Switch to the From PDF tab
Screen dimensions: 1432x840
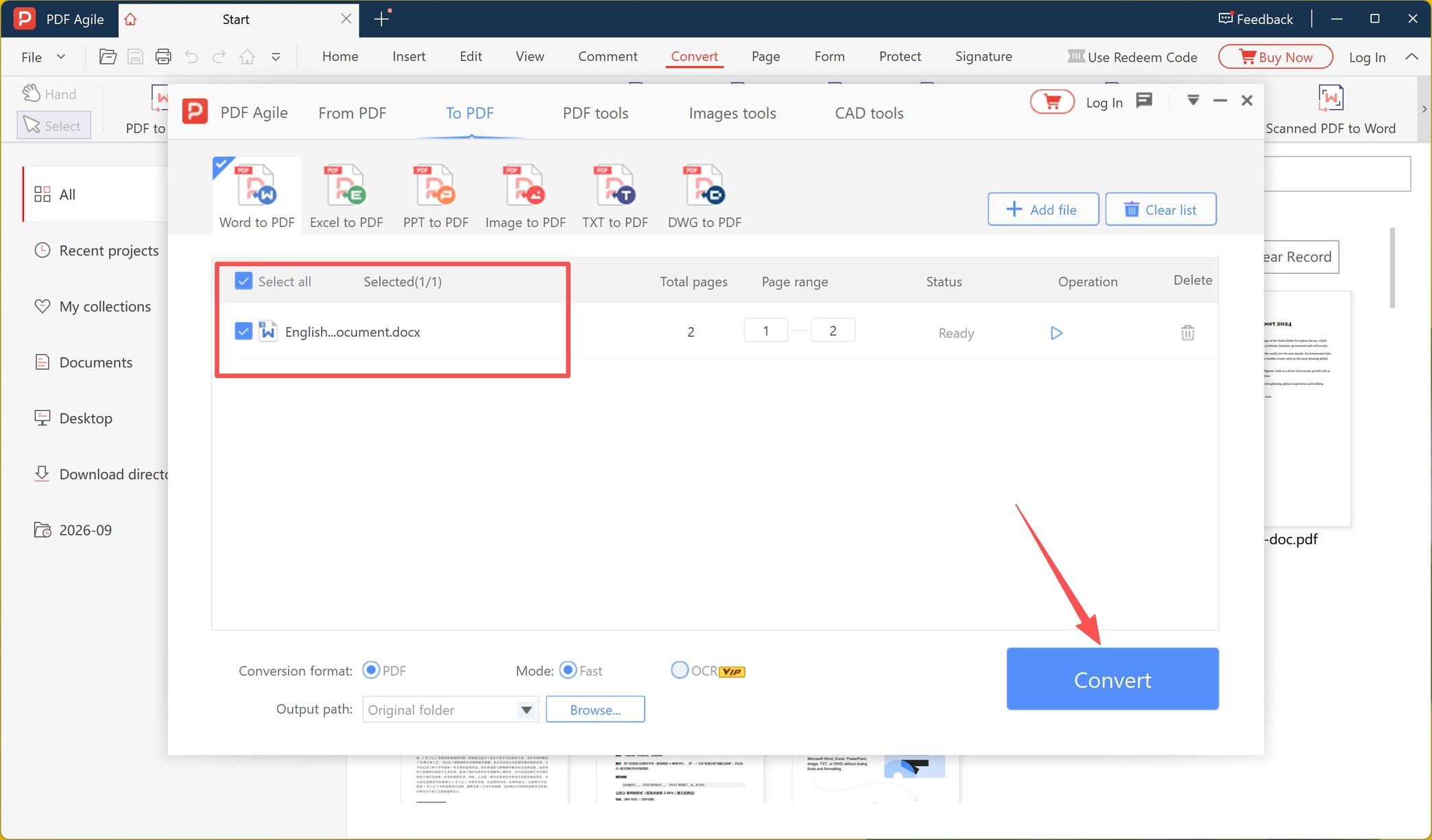click(353, 113)
